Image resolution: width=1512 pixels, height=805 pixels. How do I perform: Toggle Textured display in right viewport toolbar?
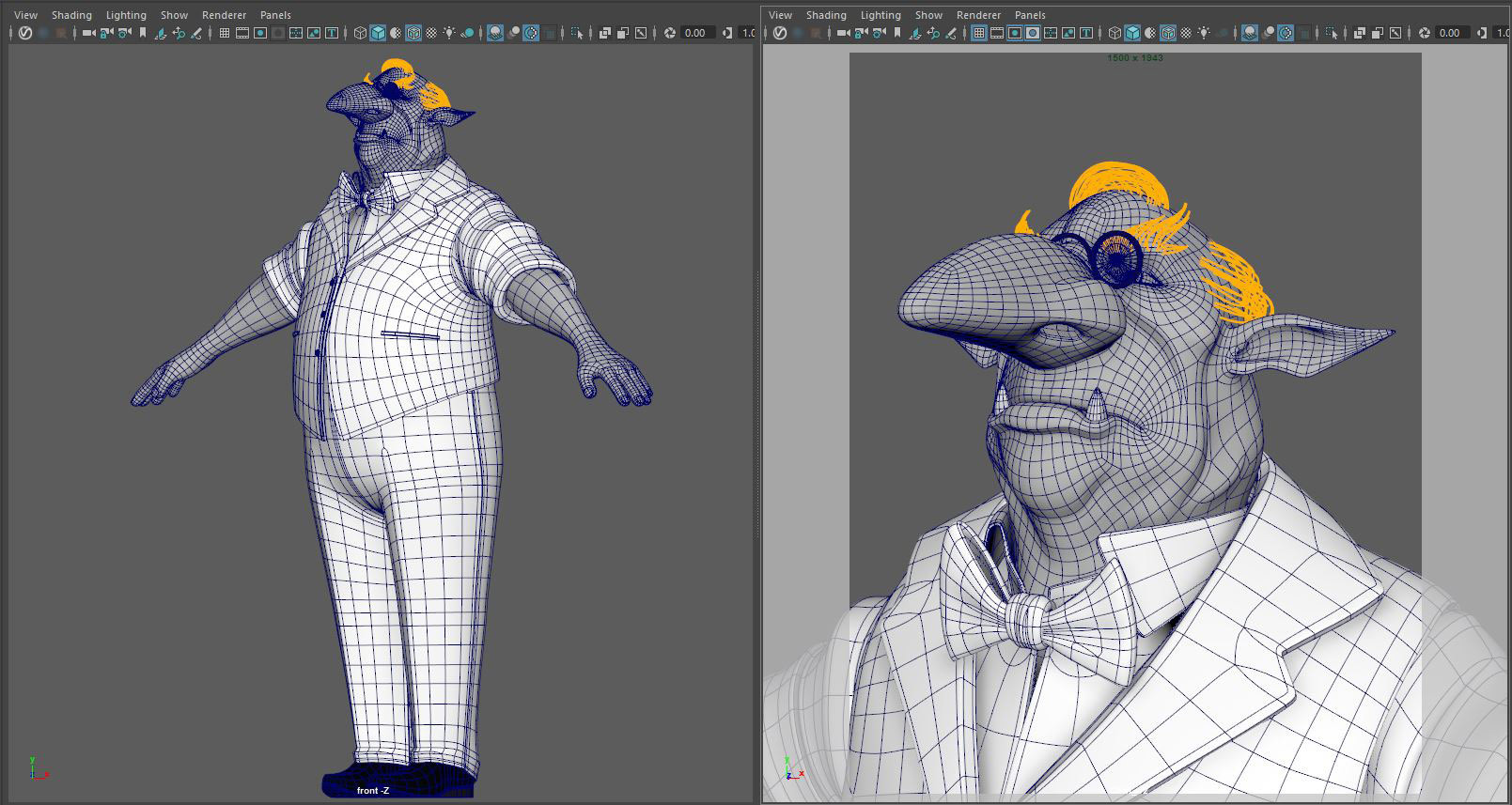pyautogui.click(x=1186, y=33)
